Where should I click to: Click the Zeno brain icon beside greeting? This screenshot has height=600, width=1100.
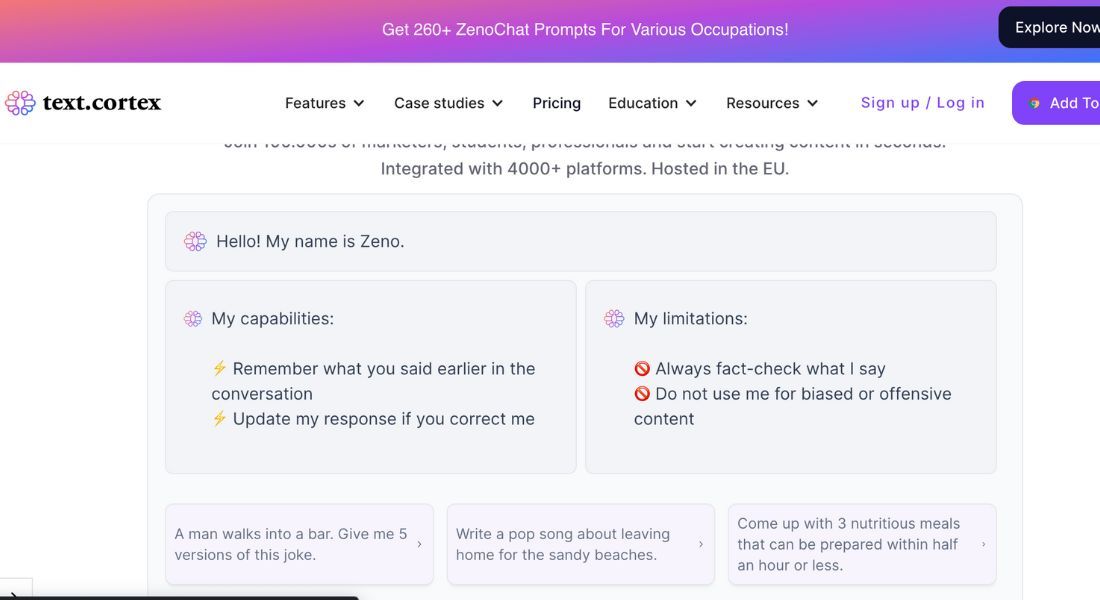[195, 241]
